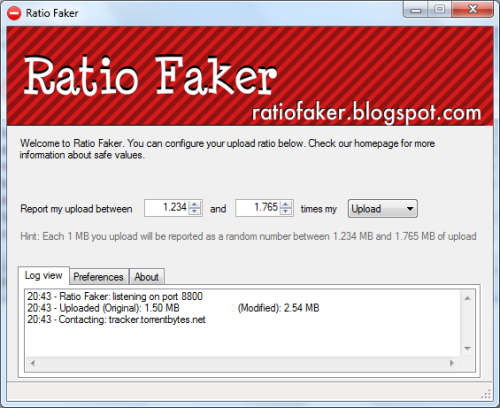Select log line 'listening on port 8800'
This screenshot has height=408, width=500.
[115, 296]
